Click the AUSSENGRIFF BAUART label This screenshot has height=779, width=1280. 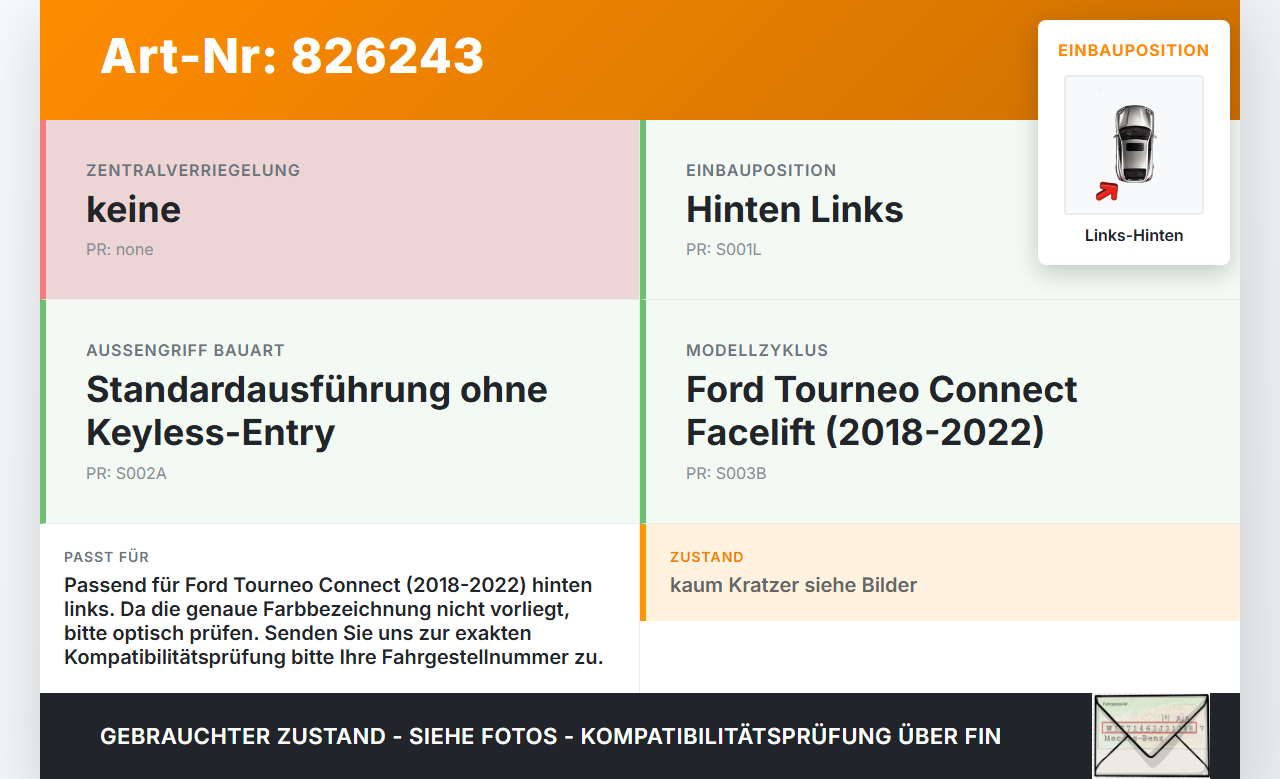(x=185, y=350)
